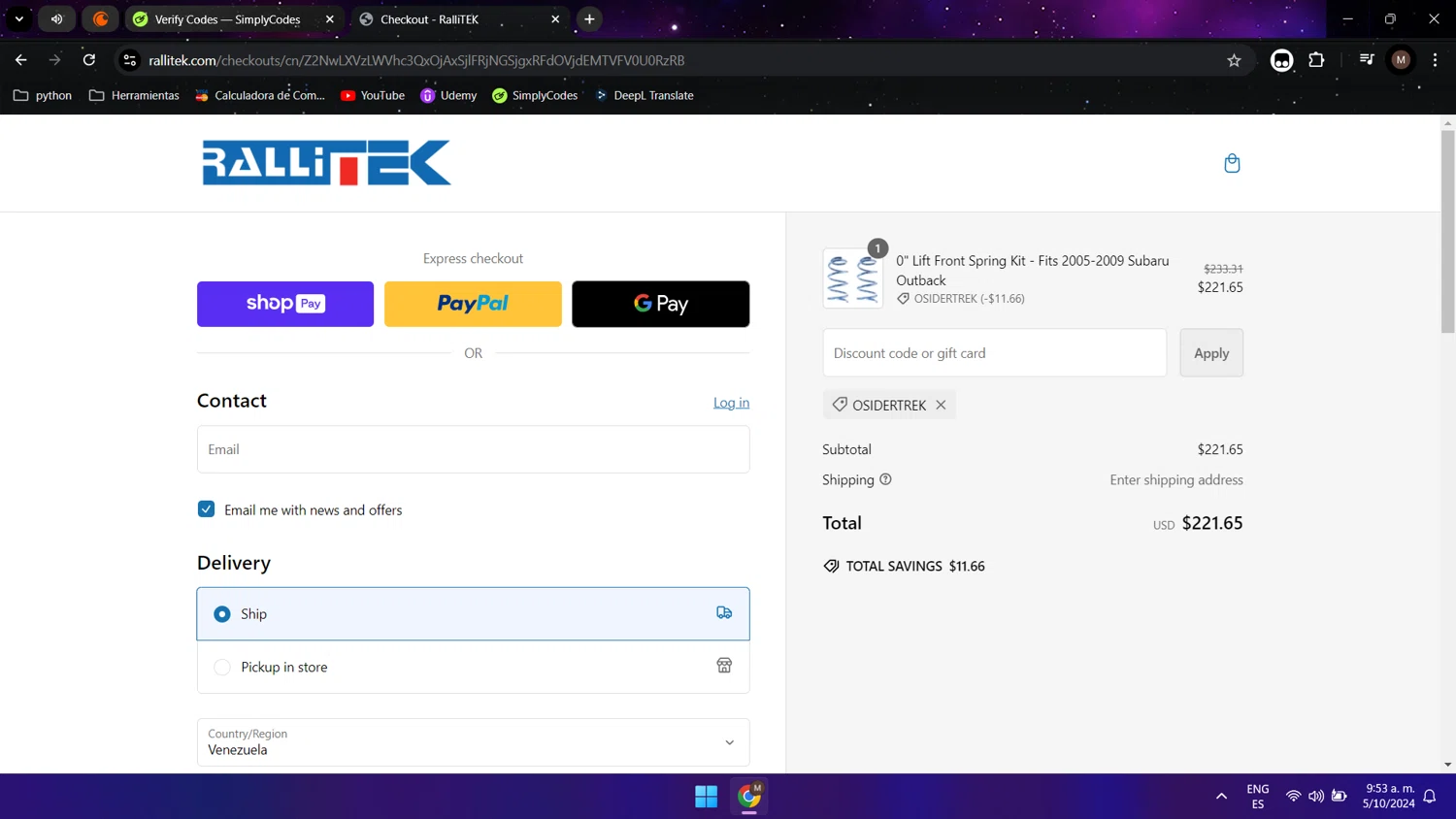Click the TOTAL SAVINGS $11.66 text
Screen dimensions: 1456x819
tap(915, 566)
